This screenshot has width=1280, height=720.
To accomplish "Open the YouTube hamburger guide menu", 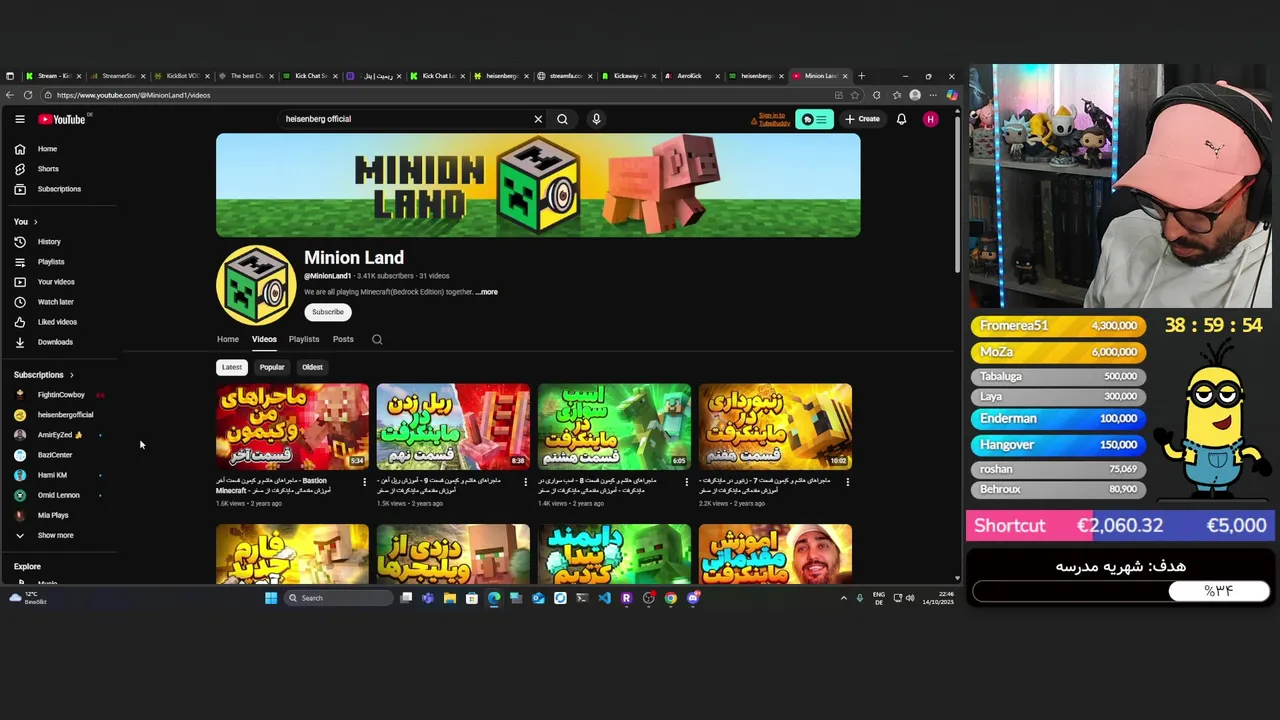I will [19, 119].
